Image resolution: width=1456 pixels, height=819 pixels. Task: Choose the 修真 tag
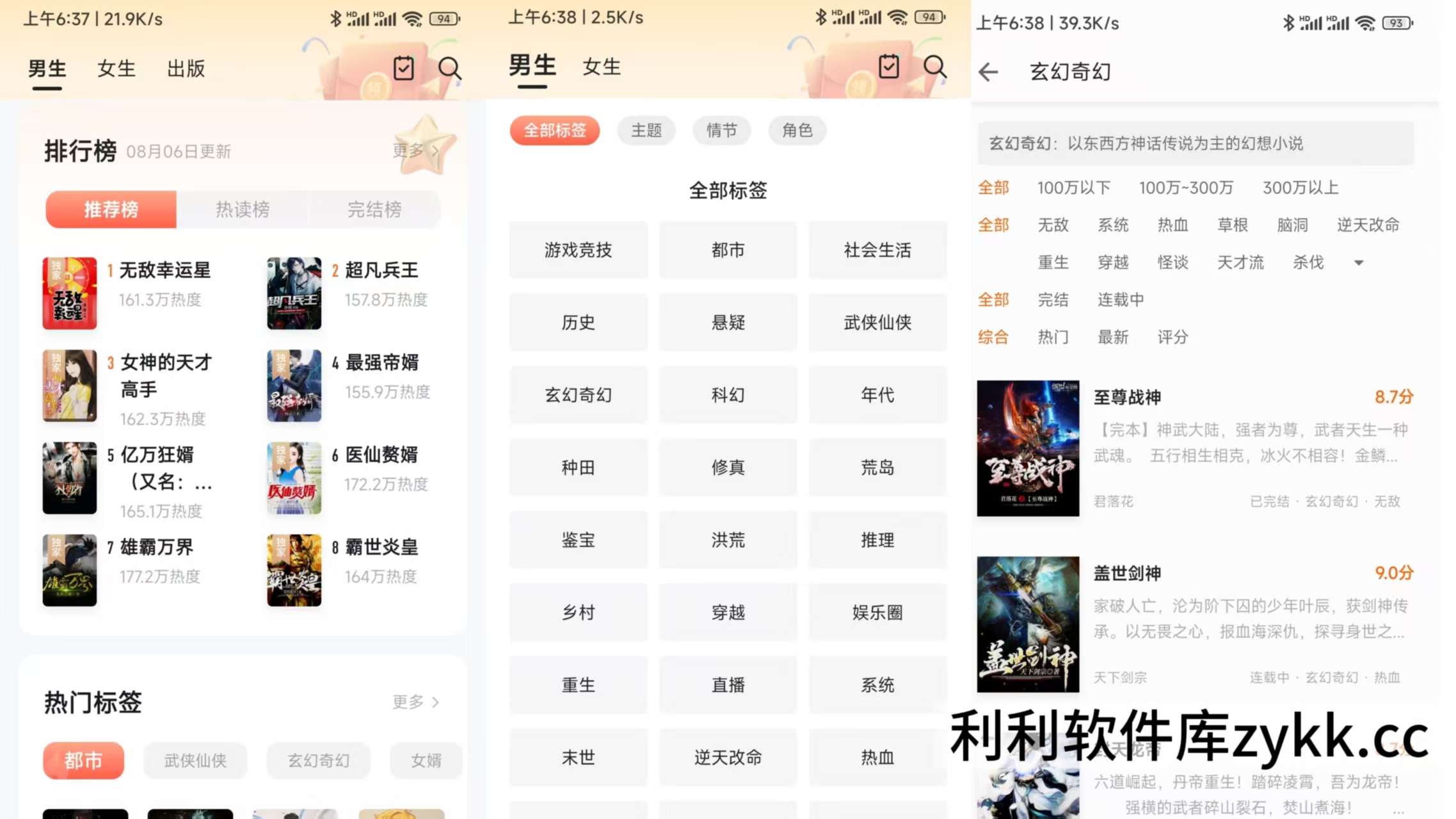click(728, 467)
